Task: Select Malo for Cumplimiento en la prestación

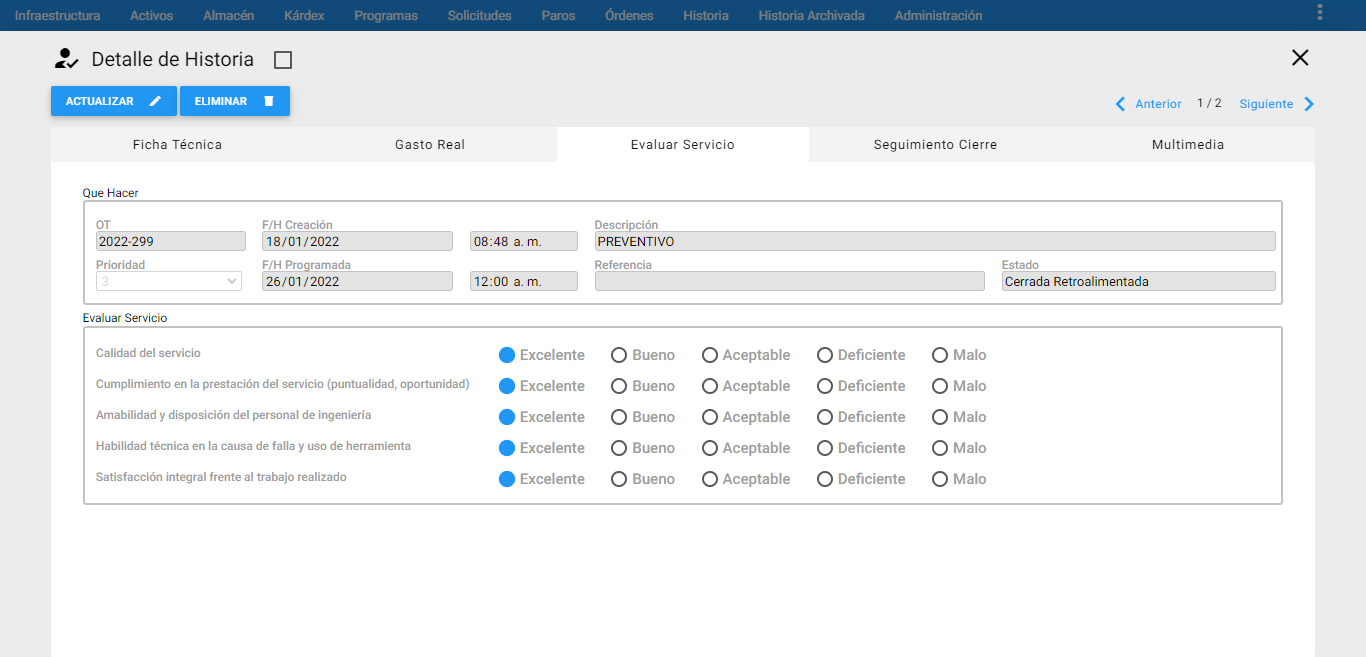Action: tap(940, 386)
